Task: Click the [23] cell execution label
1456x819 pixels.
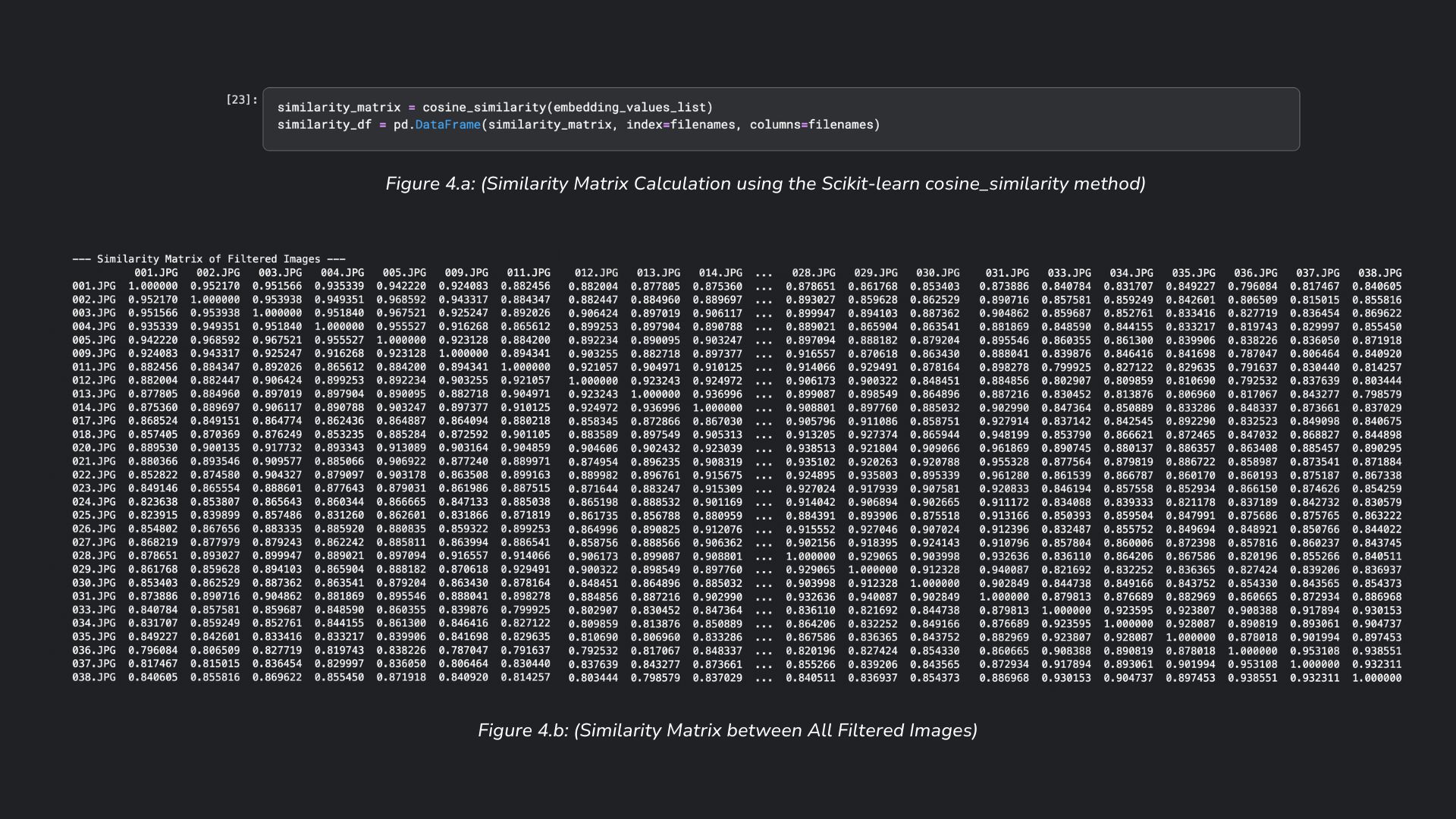Action: [x=242, y=99]
